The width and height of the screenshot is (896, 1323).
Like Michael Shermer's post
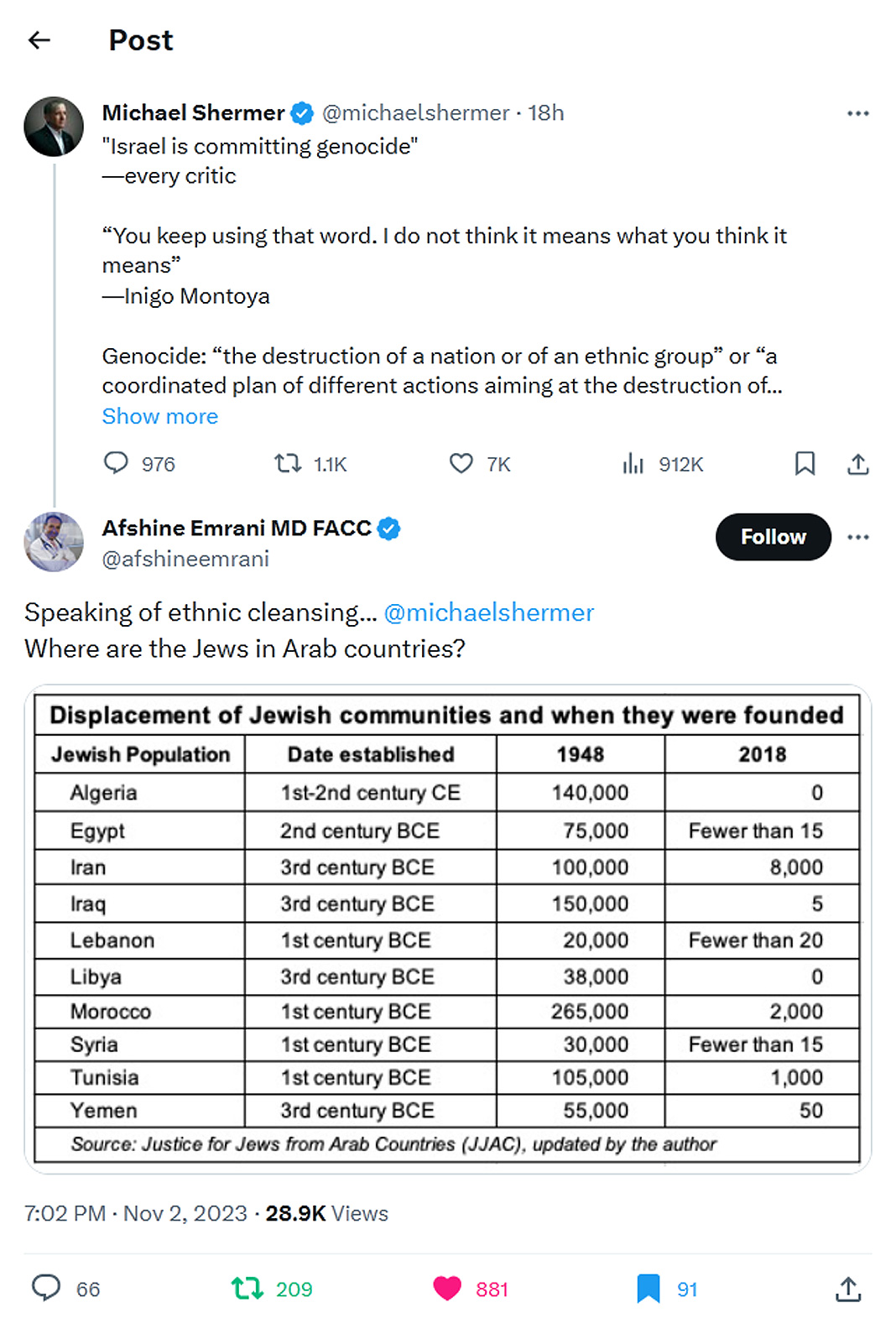(x=461, y=463)
